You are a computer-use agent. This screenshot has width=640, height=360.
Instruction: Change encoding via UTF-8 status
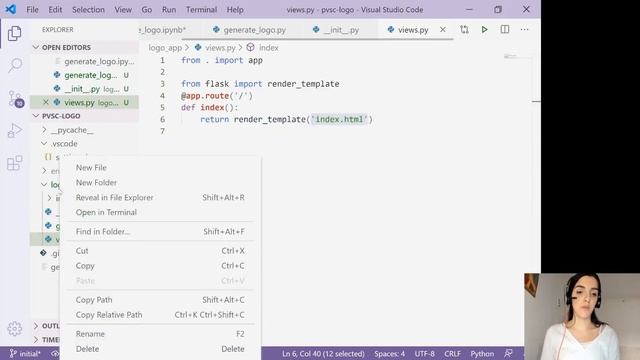pyautogui.click(x=424, y=353)
